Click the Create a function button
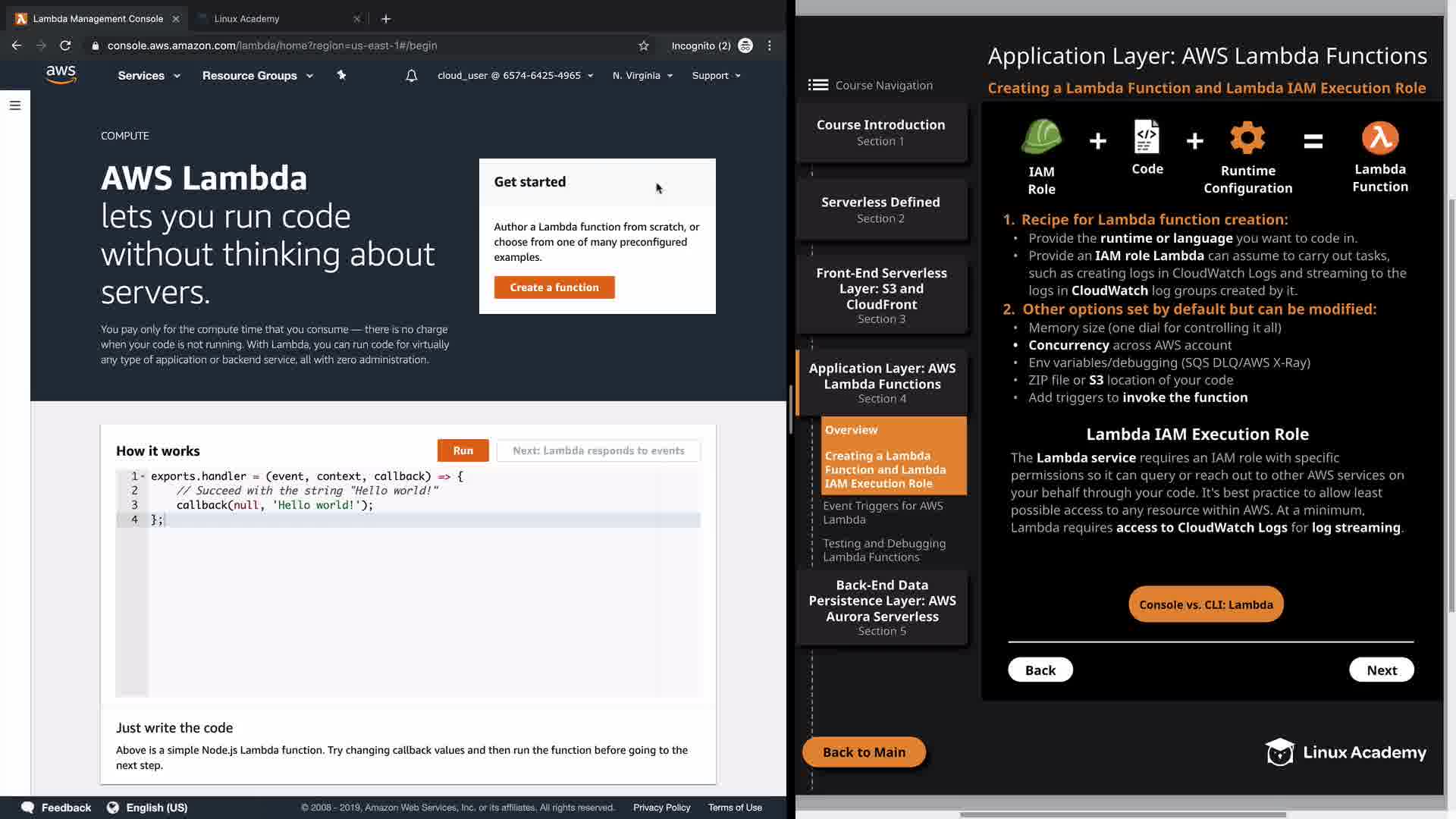 pyautogui.click(x=554, y=287)
